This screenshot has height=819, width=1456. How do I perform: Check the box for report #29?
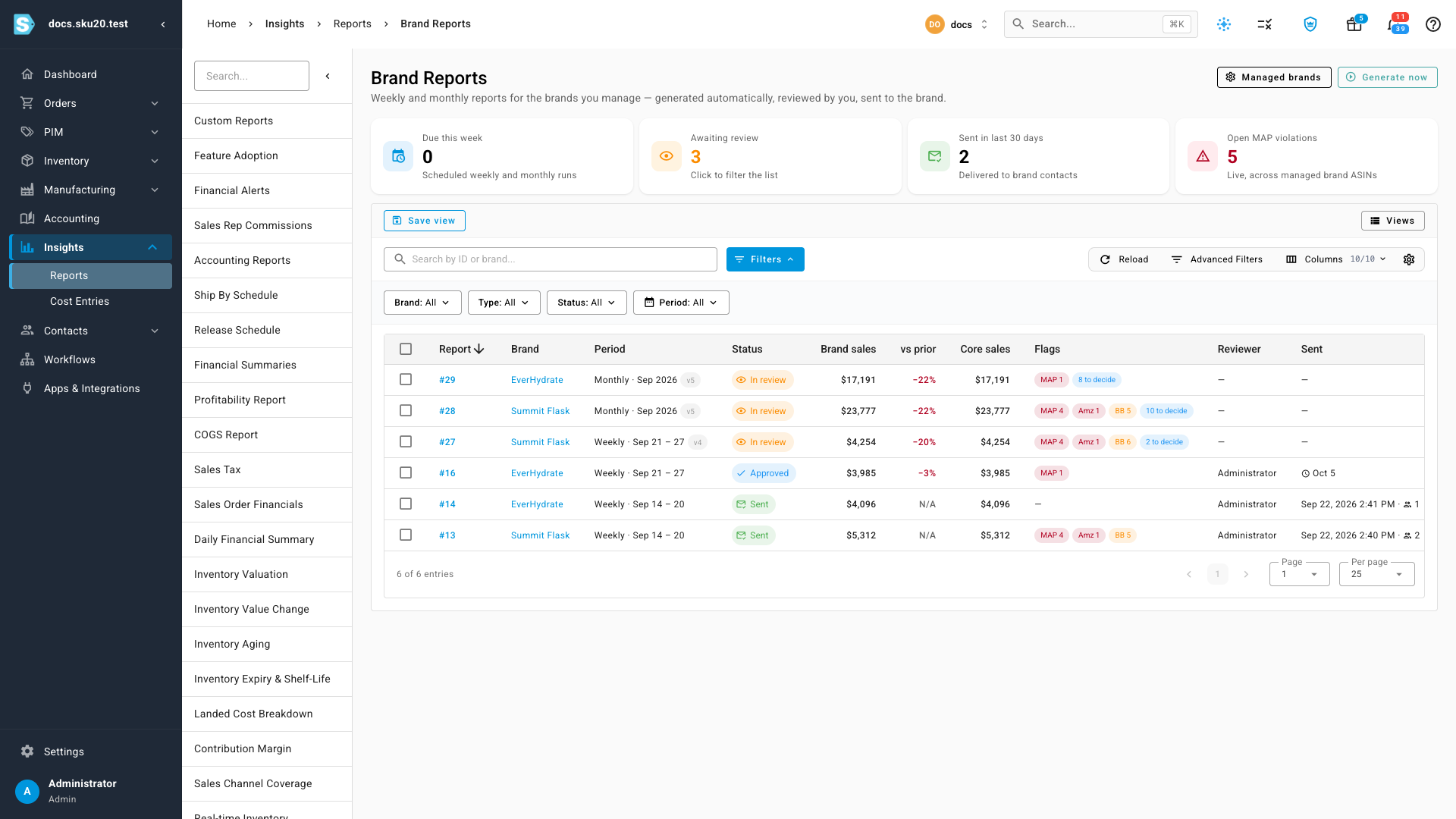coord(406,380)
